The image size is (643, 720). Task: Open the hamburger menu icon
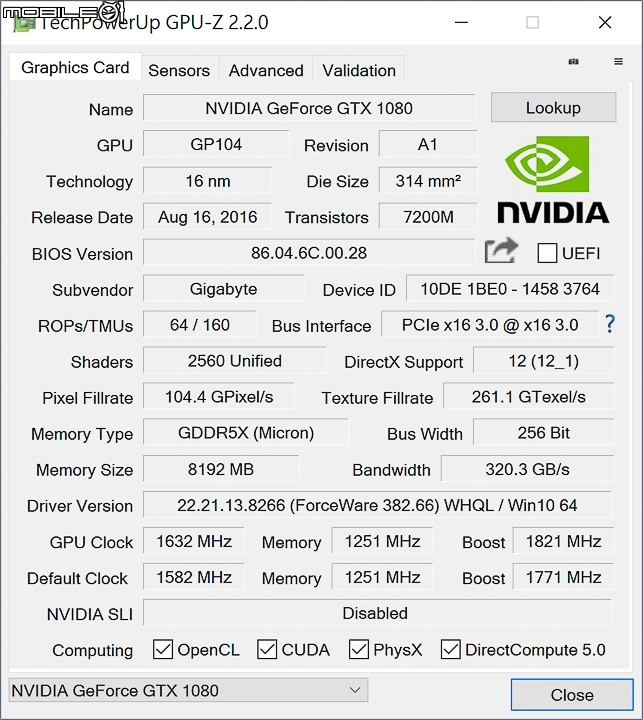[618, 62]
